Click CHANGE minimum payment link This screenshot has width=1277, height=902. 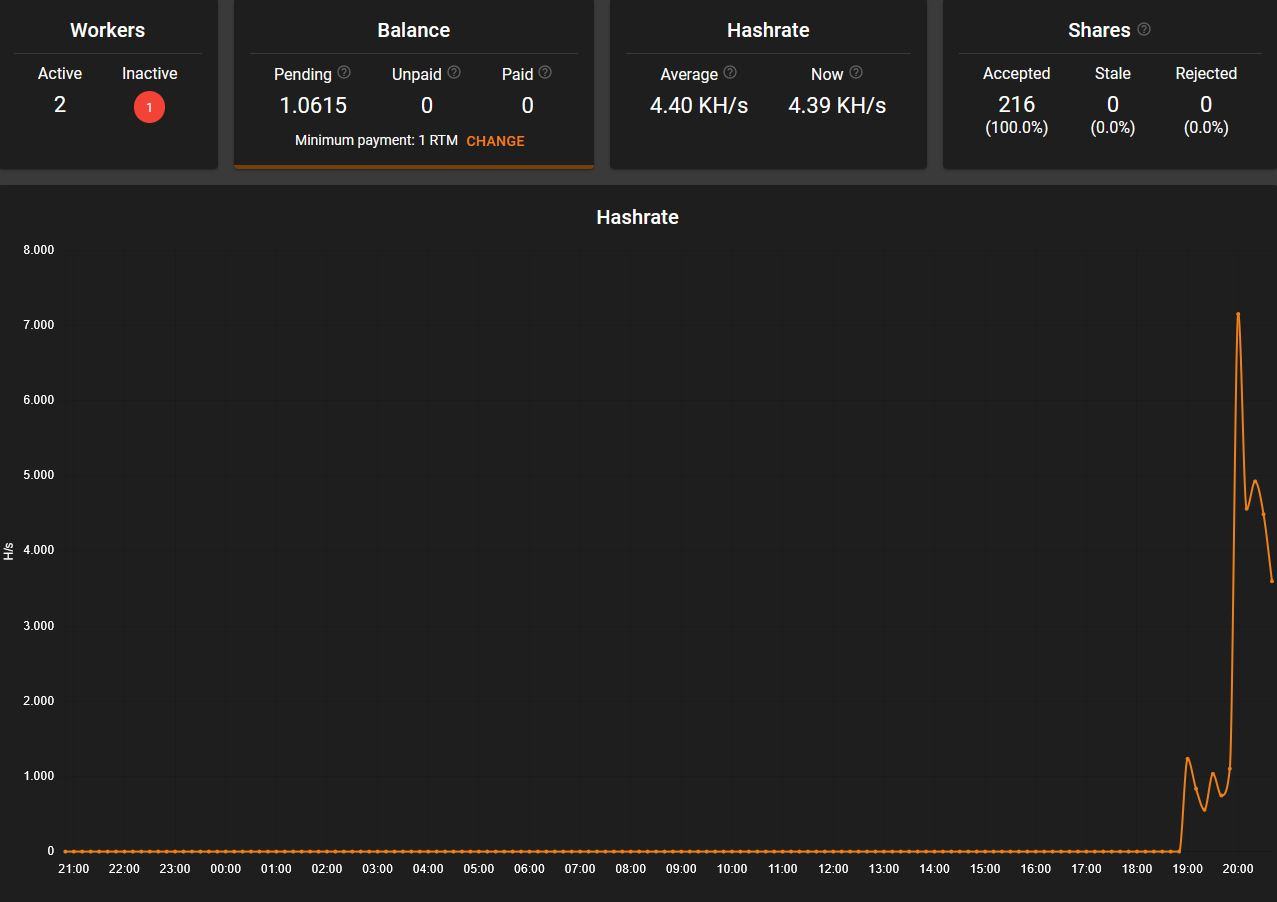pos(495,141)
